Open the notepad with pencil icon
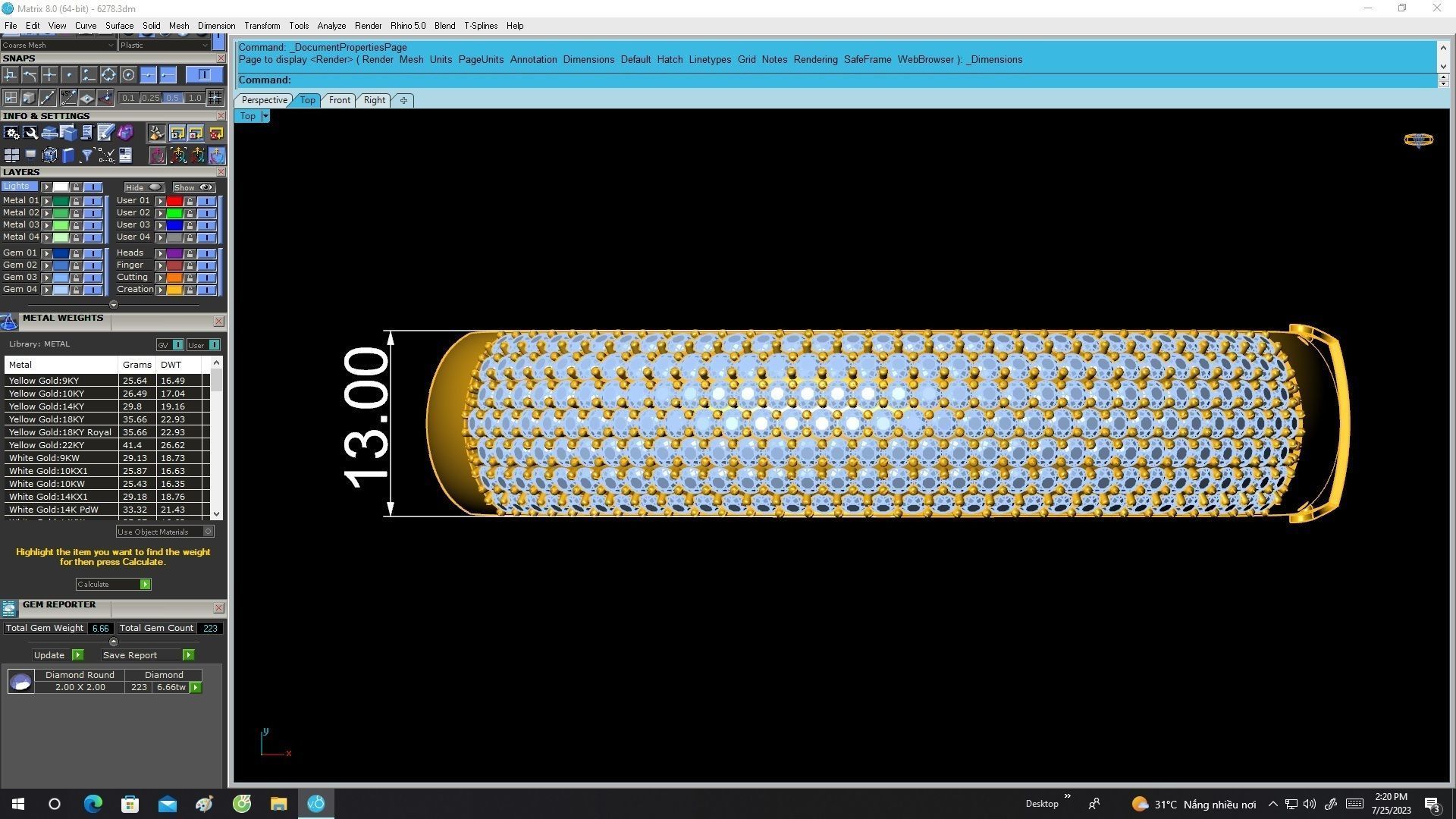Image resolution: width=1456 pixels, height=819 pixels. 105,133
